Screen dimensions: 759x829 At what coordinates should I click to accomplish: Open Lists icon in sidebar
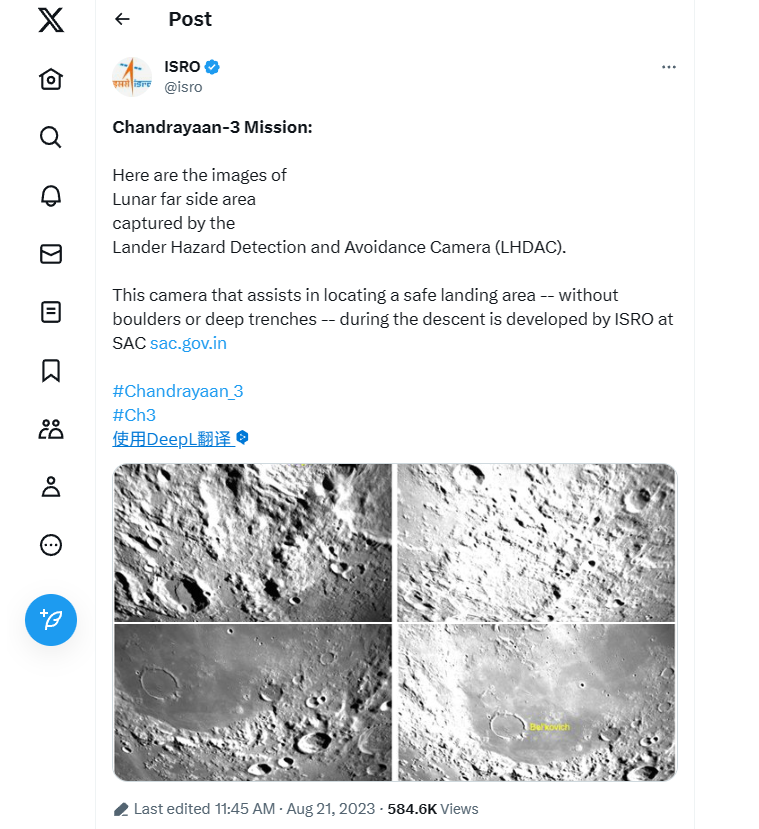(x=51, y=312)
